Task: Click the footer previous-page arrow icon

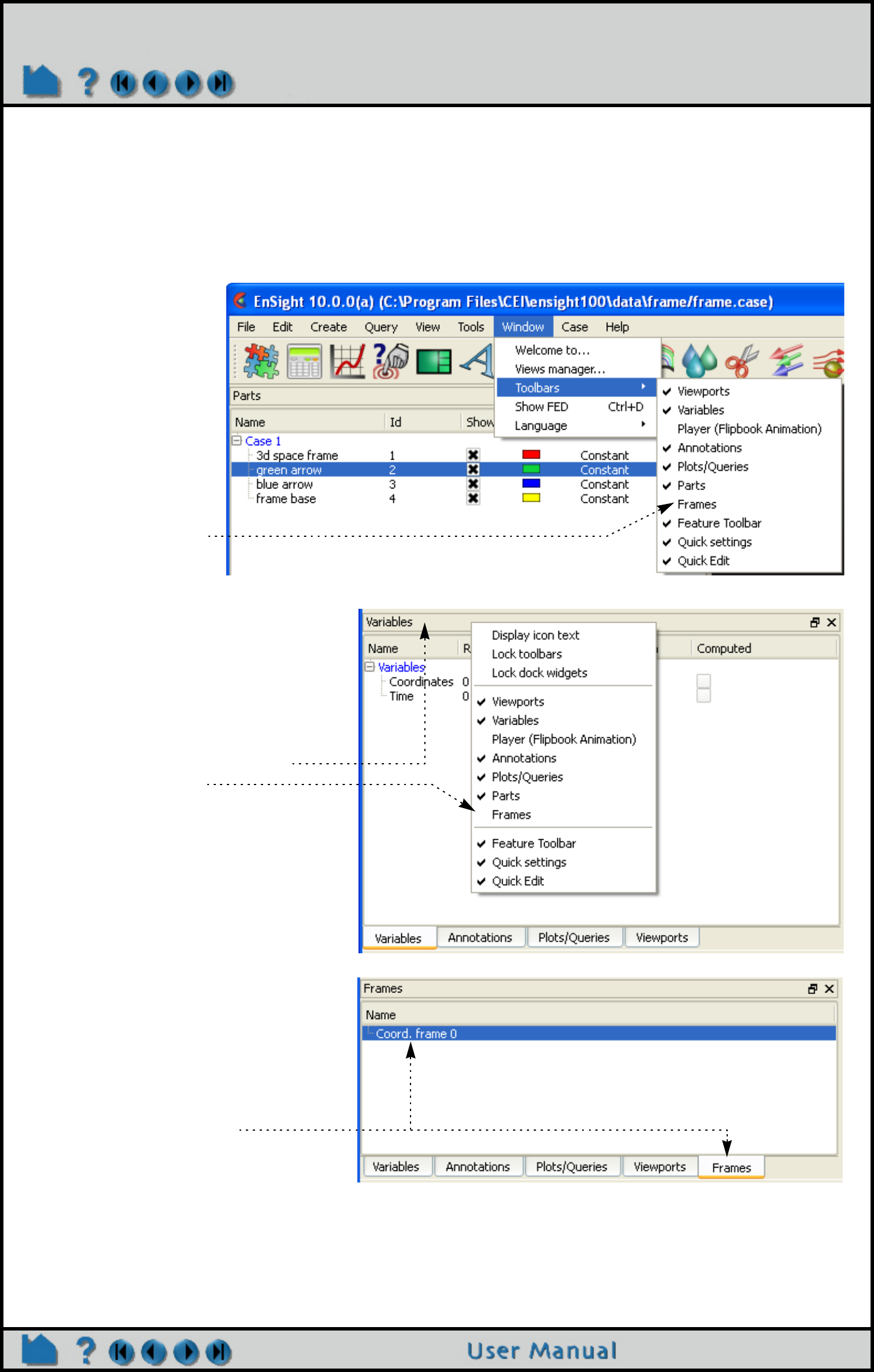Action: point(154,1352)
